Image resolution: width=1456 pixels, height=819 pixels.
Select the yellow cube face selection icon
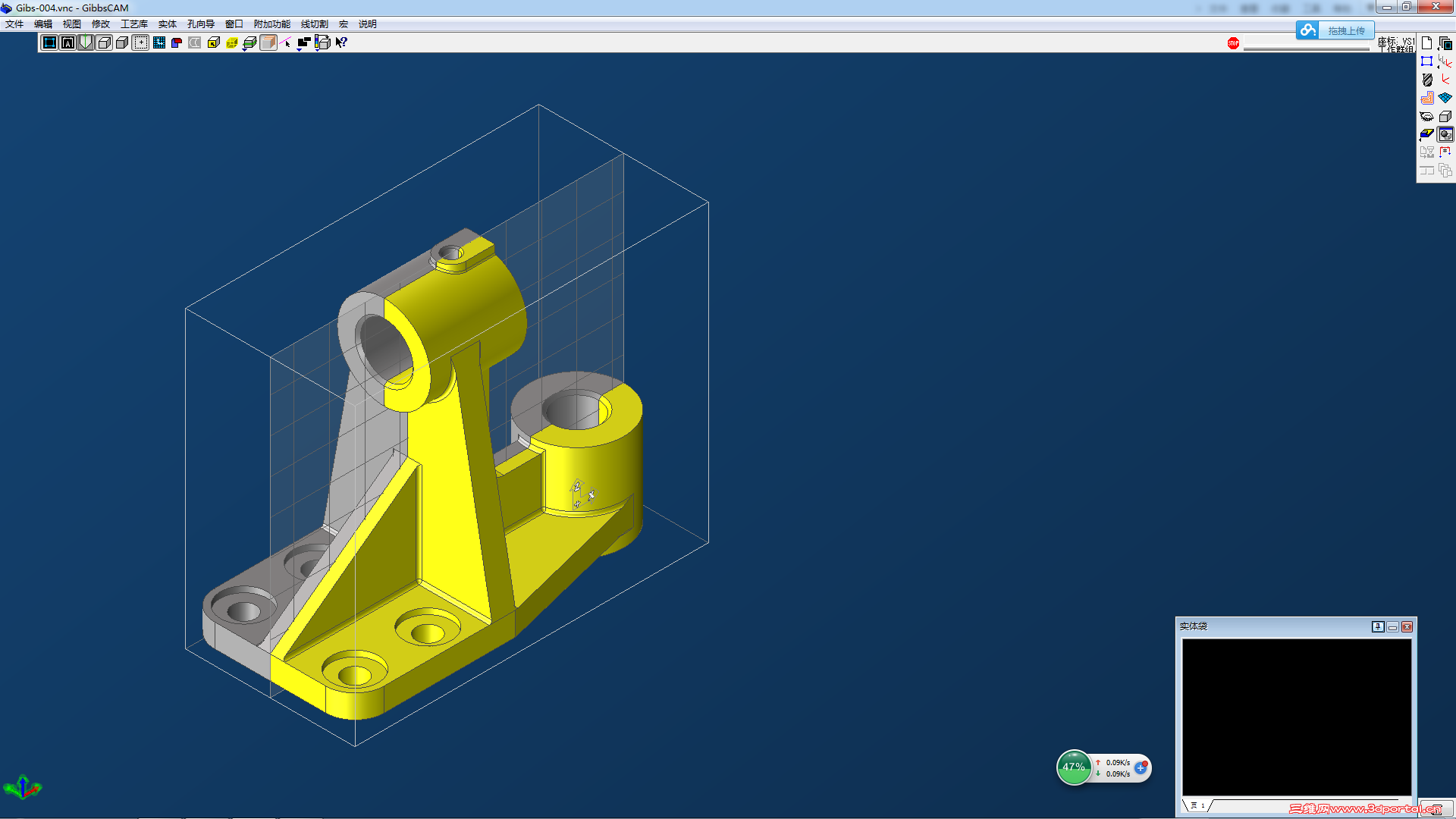213,42
